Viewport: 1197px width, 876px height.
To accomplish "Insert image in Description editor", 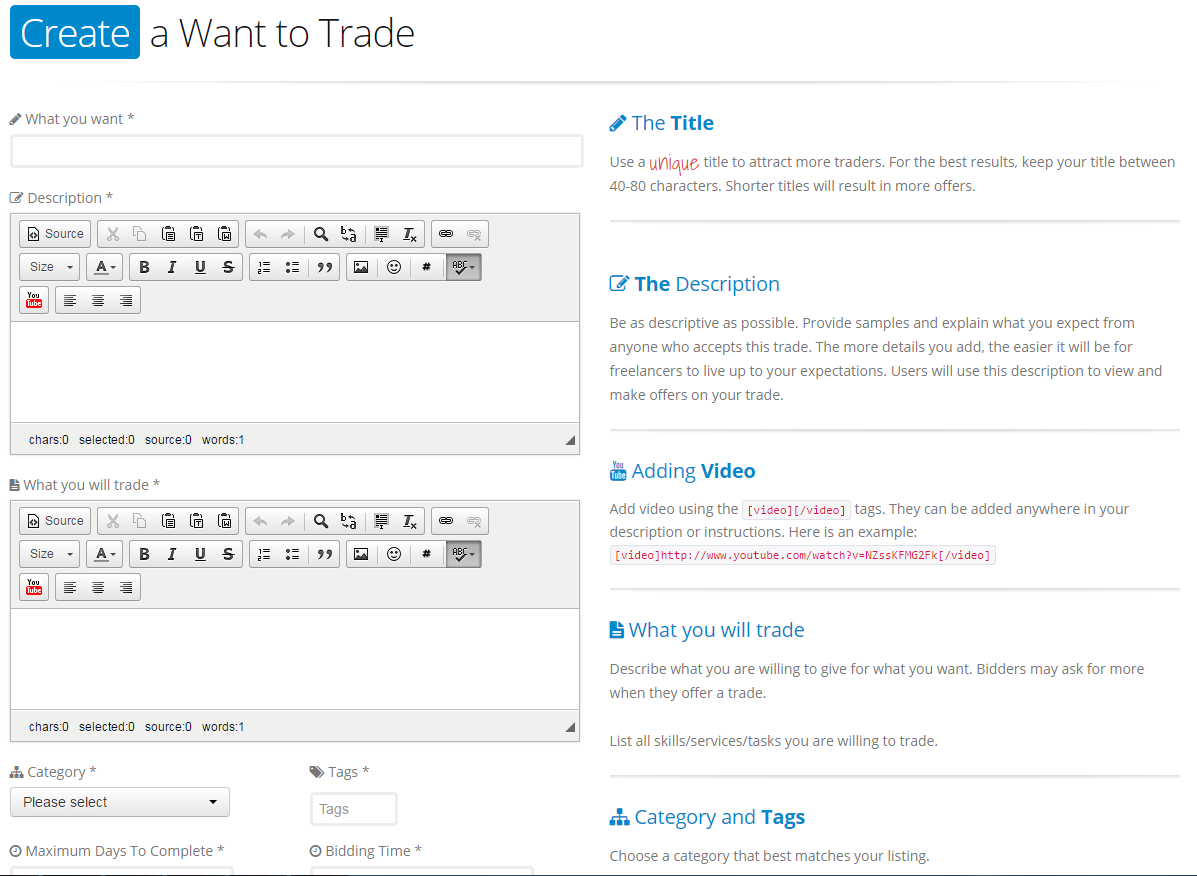I will (x=361, y=267).
